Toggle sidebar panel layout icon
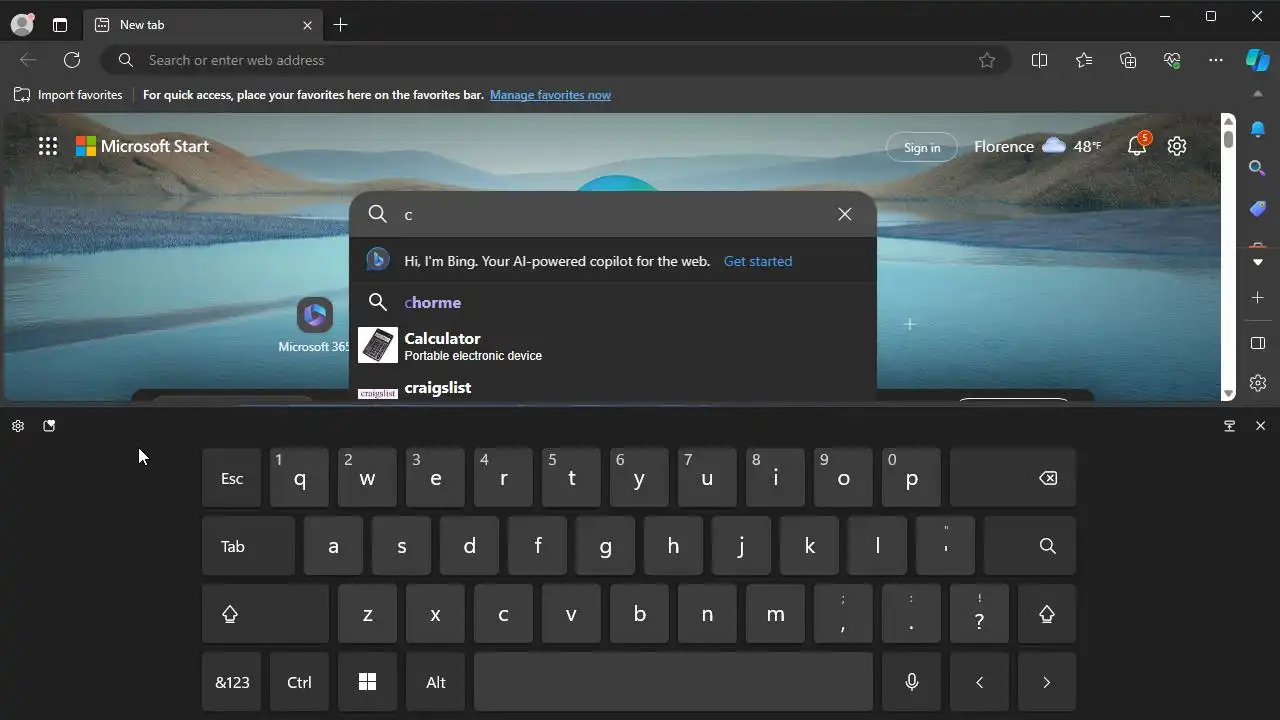Viewport: 1280px width, 720px height. [x=1258, y=343]
